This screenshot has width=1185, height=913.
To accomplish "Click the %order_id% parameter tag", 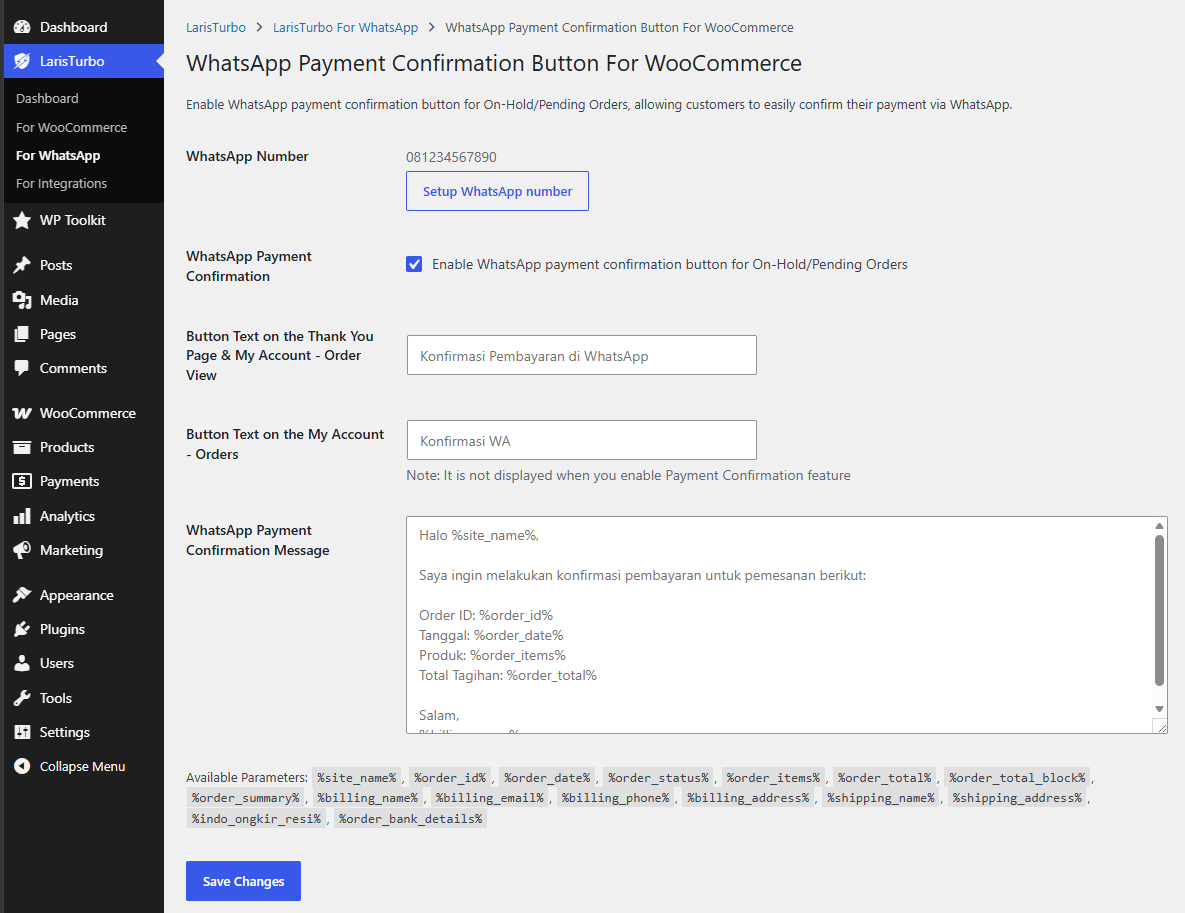I will [450, 778].
